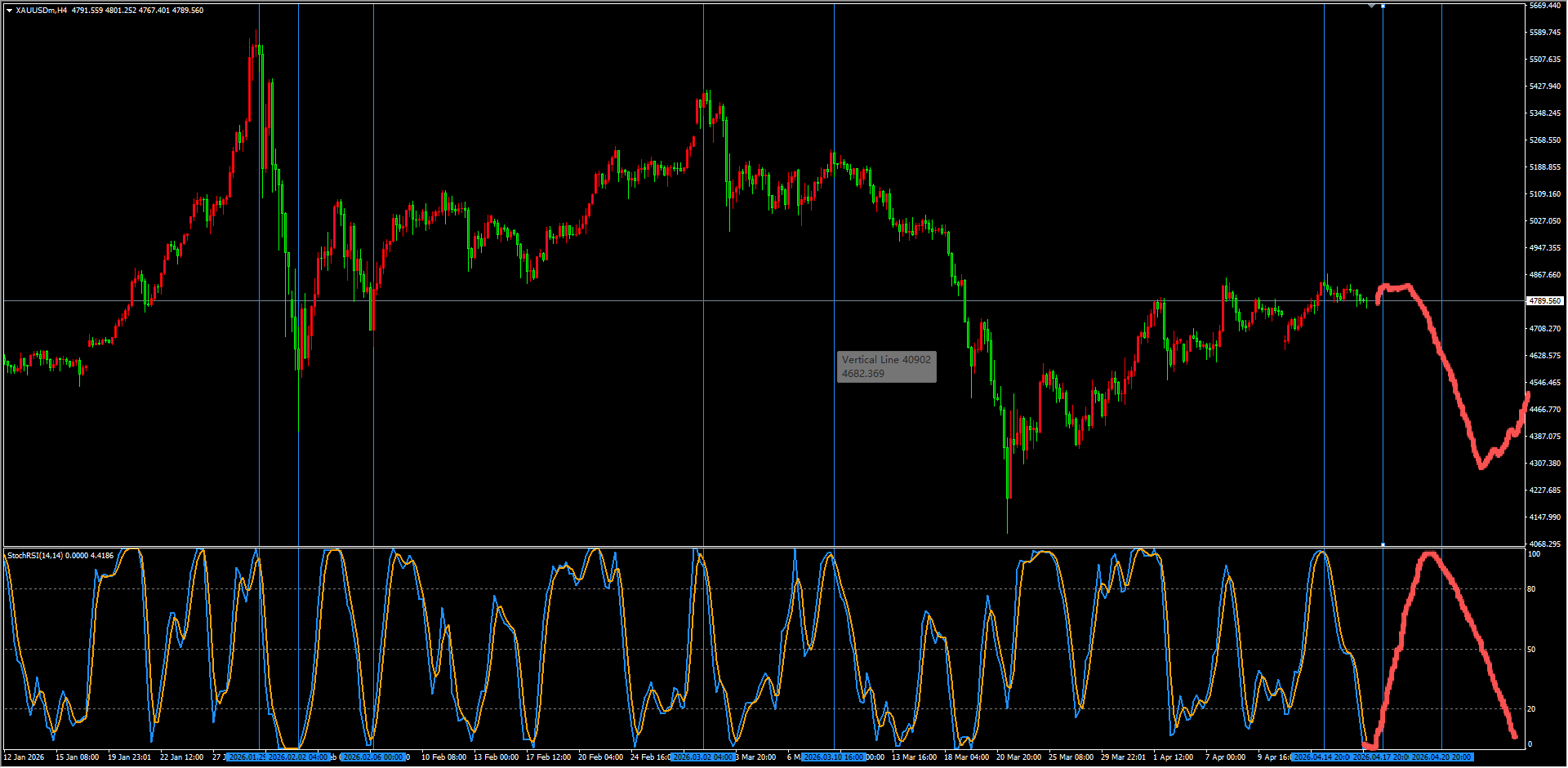The width and height of the screenshot is (1568, 768).
Task: Click the 4466.770 price scale label
Action: [1545, 410]
